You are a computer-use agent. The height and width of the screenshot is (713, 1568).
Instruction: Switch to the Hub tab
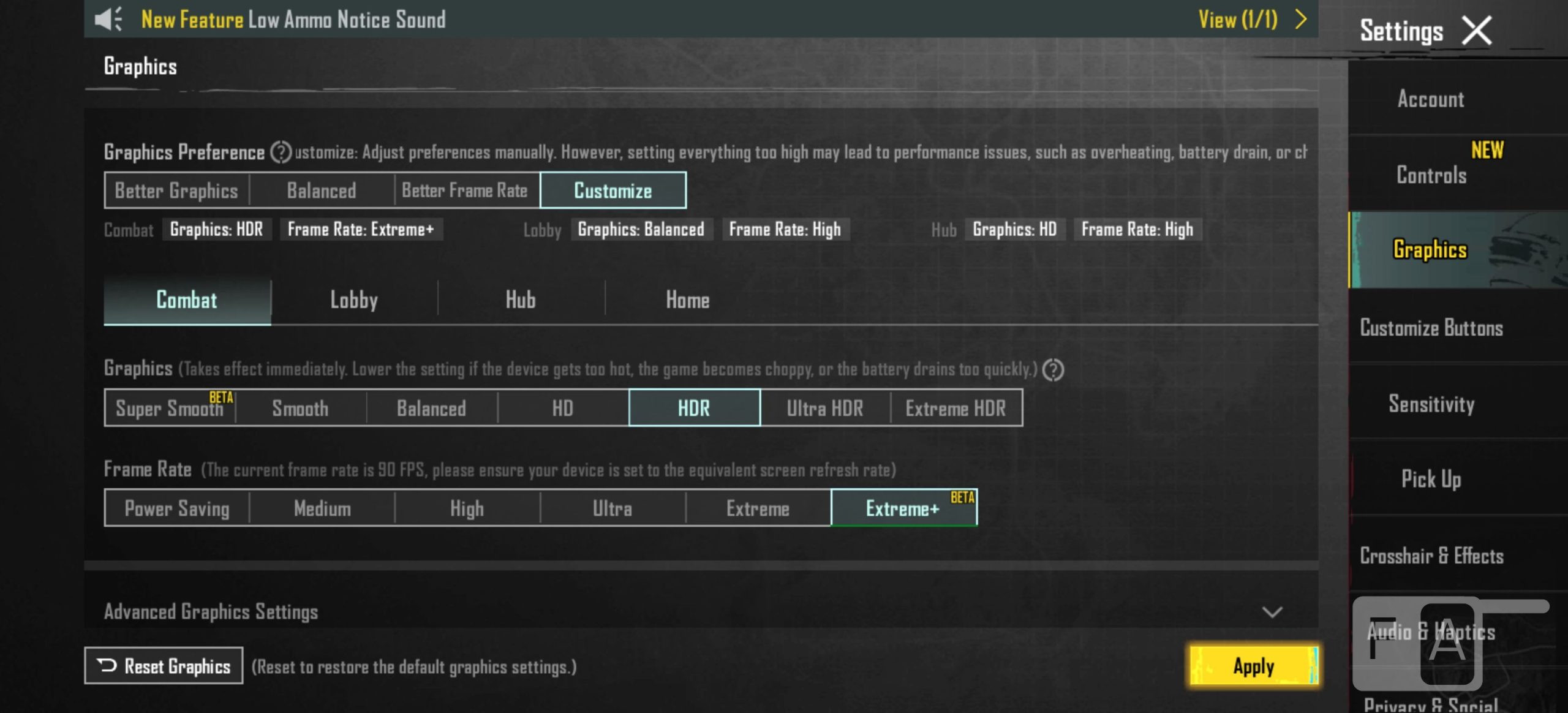(x=521, y=300)
